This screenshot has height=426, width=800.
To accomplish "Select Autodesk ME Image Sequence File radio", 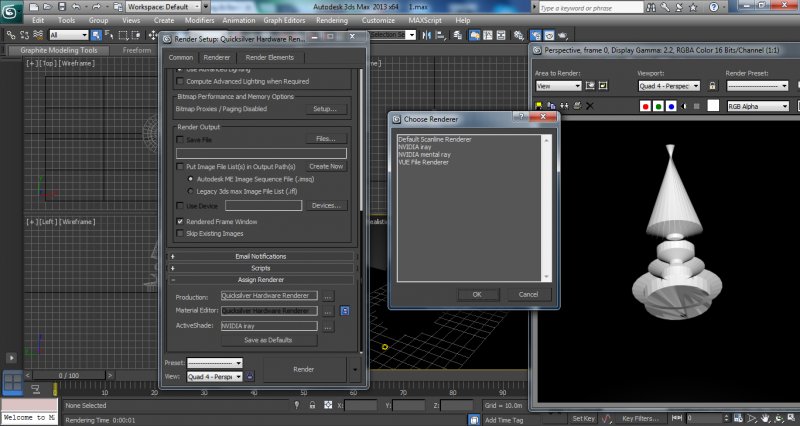I will [x=190, y=179].
